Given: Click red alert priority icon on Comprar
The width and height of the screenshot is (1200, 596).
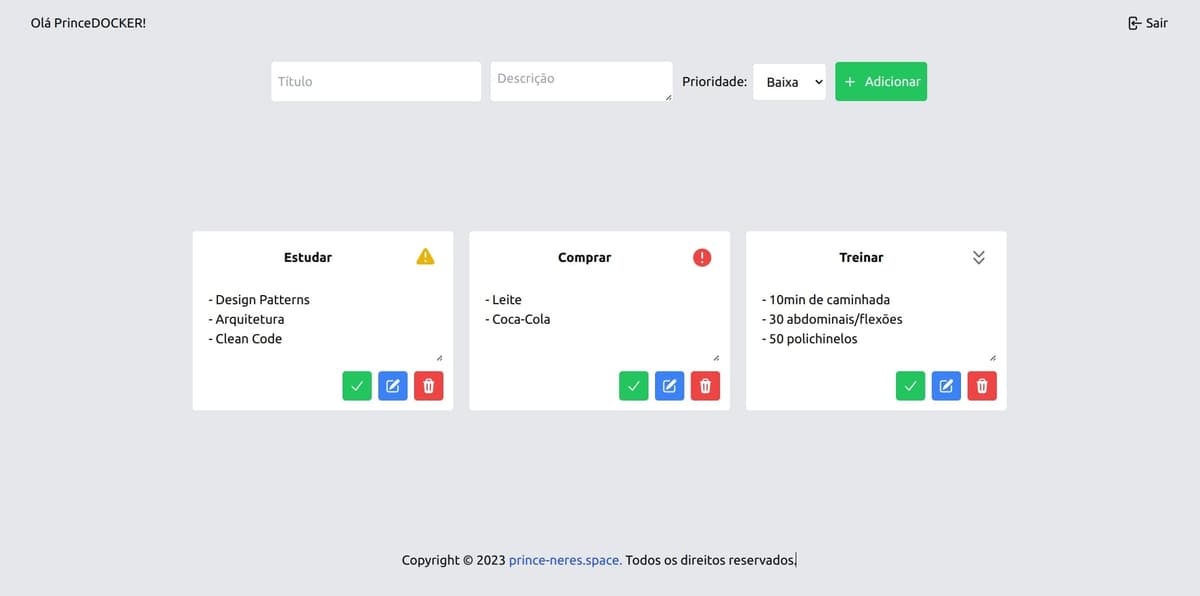Looking at the screenshot, I should 702,257.
